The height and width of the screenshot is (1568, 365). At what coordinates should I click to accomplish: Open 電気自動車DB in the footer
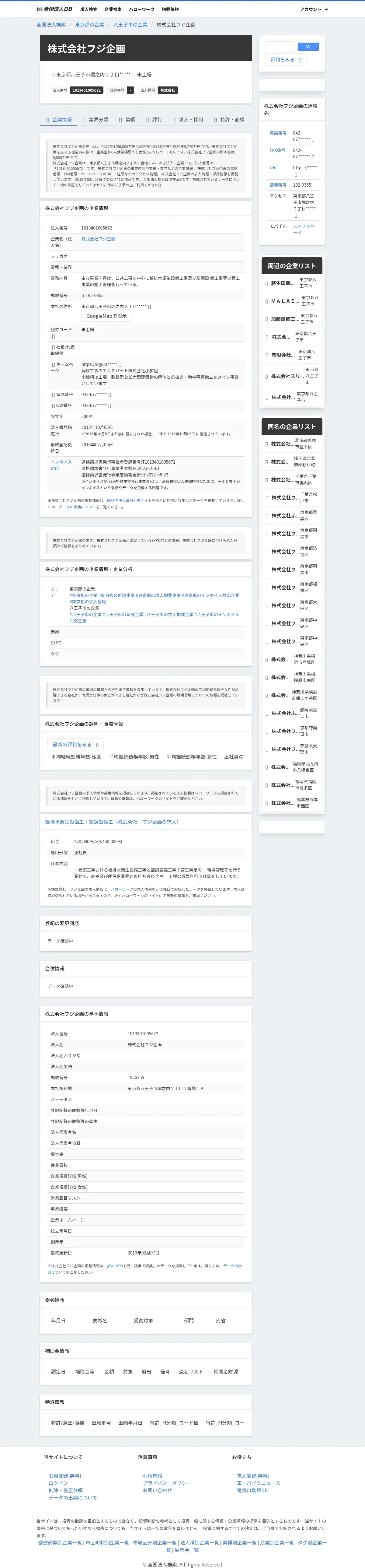pyautogui.click(x=252, y=1490)
